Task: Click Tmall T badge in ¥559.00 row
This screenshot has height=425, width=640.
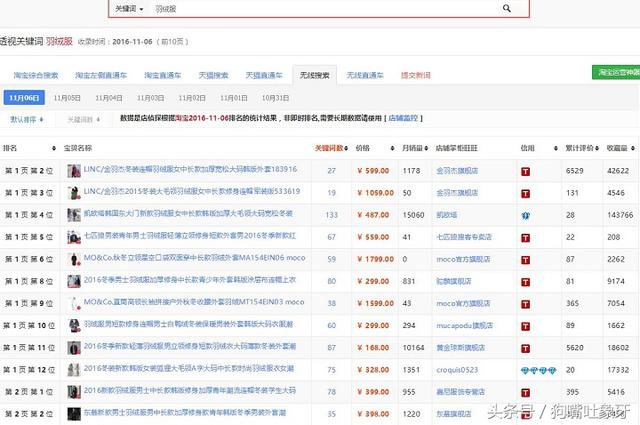Action: tap(525, 238)
